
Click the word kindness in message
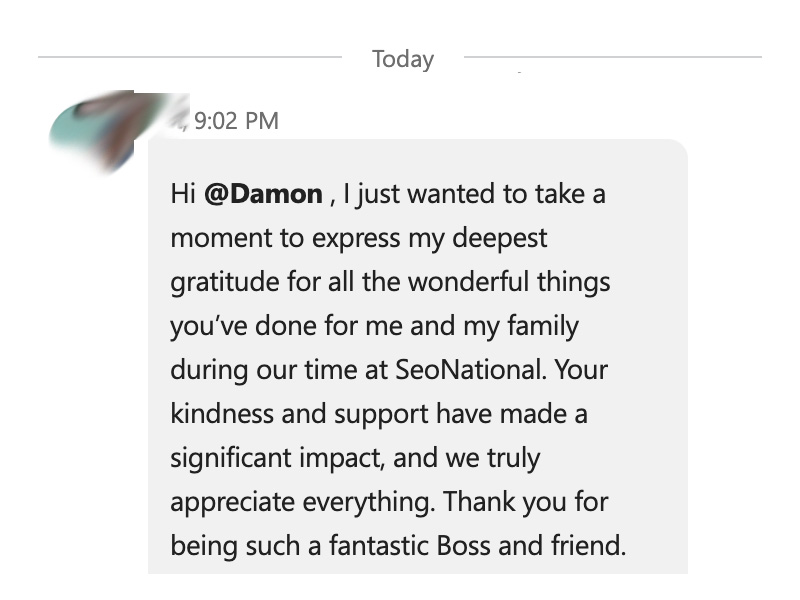[222, 413]
